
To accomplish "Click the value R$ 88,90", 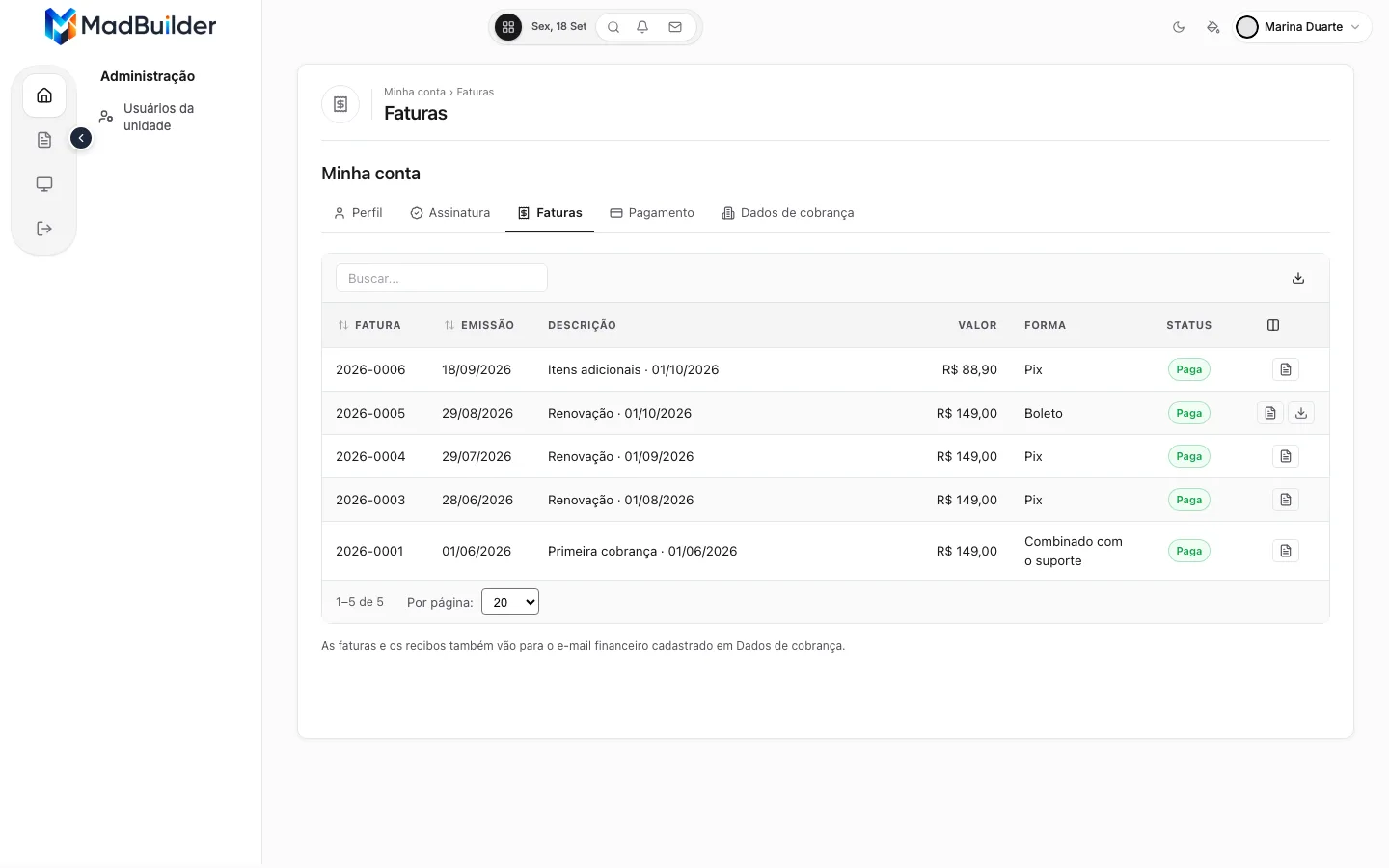I will point(969,369).
